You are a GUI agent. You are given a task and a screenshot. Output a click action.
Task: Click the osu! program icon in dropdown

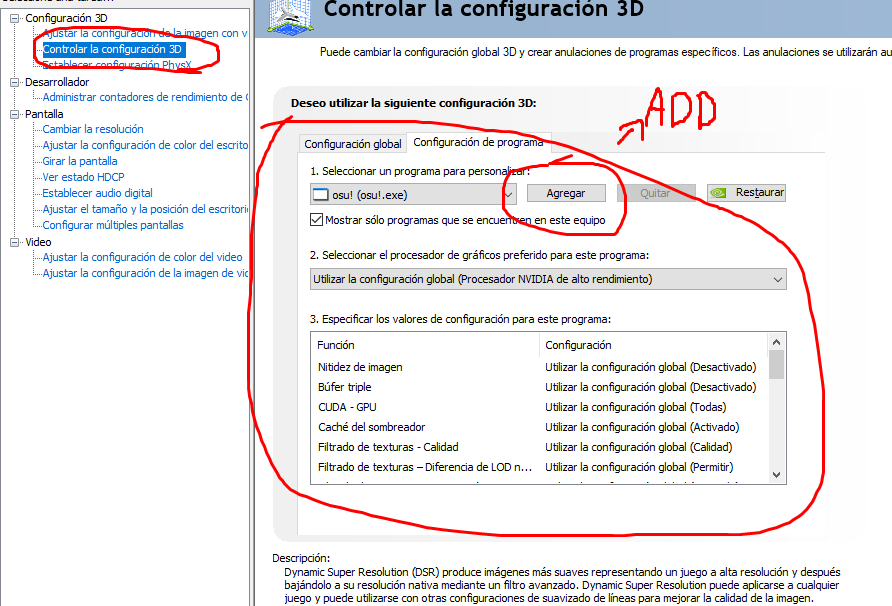pos(321,195)
